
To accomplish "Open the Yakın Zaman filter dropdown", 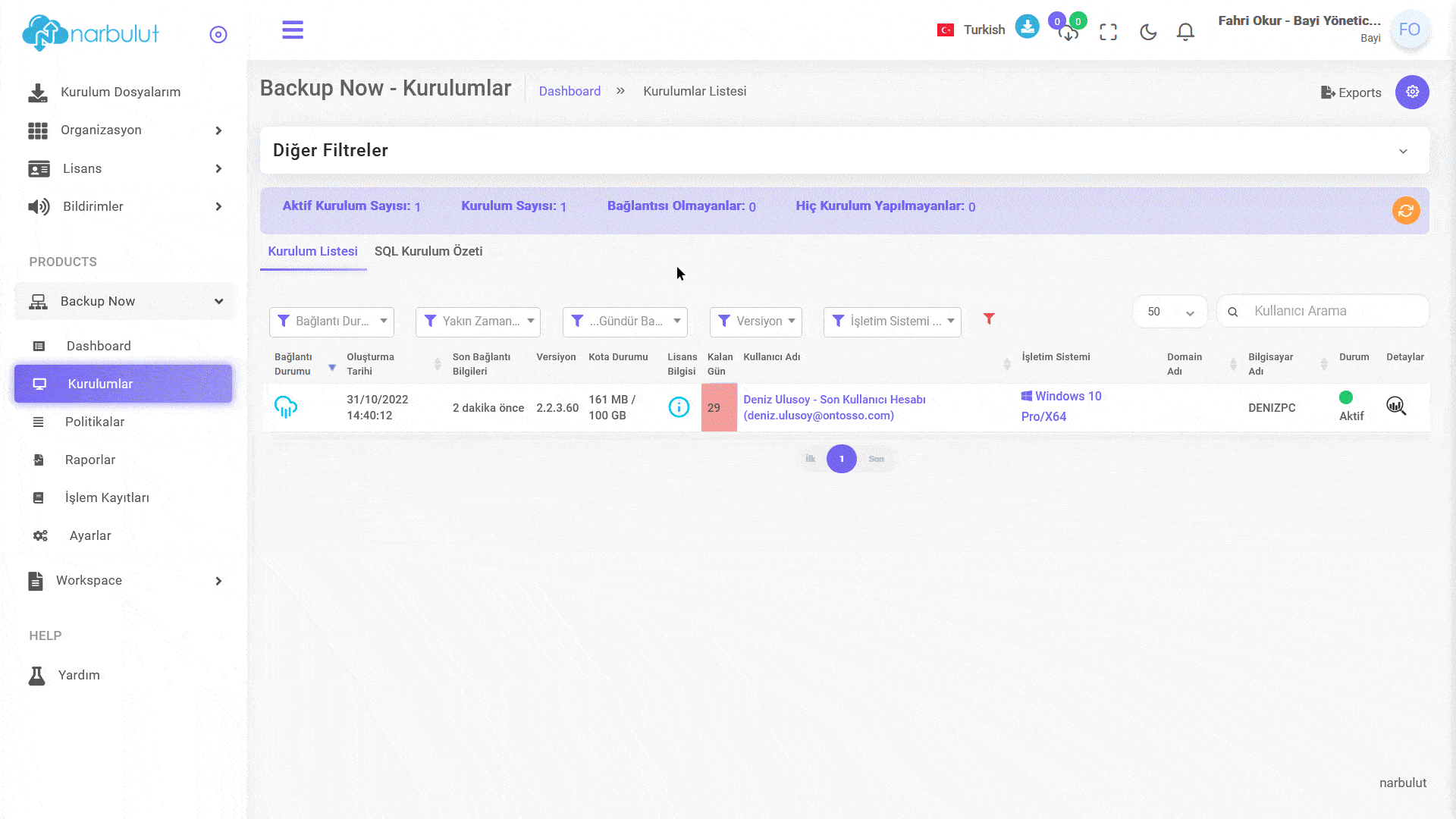I will point(478,322).
